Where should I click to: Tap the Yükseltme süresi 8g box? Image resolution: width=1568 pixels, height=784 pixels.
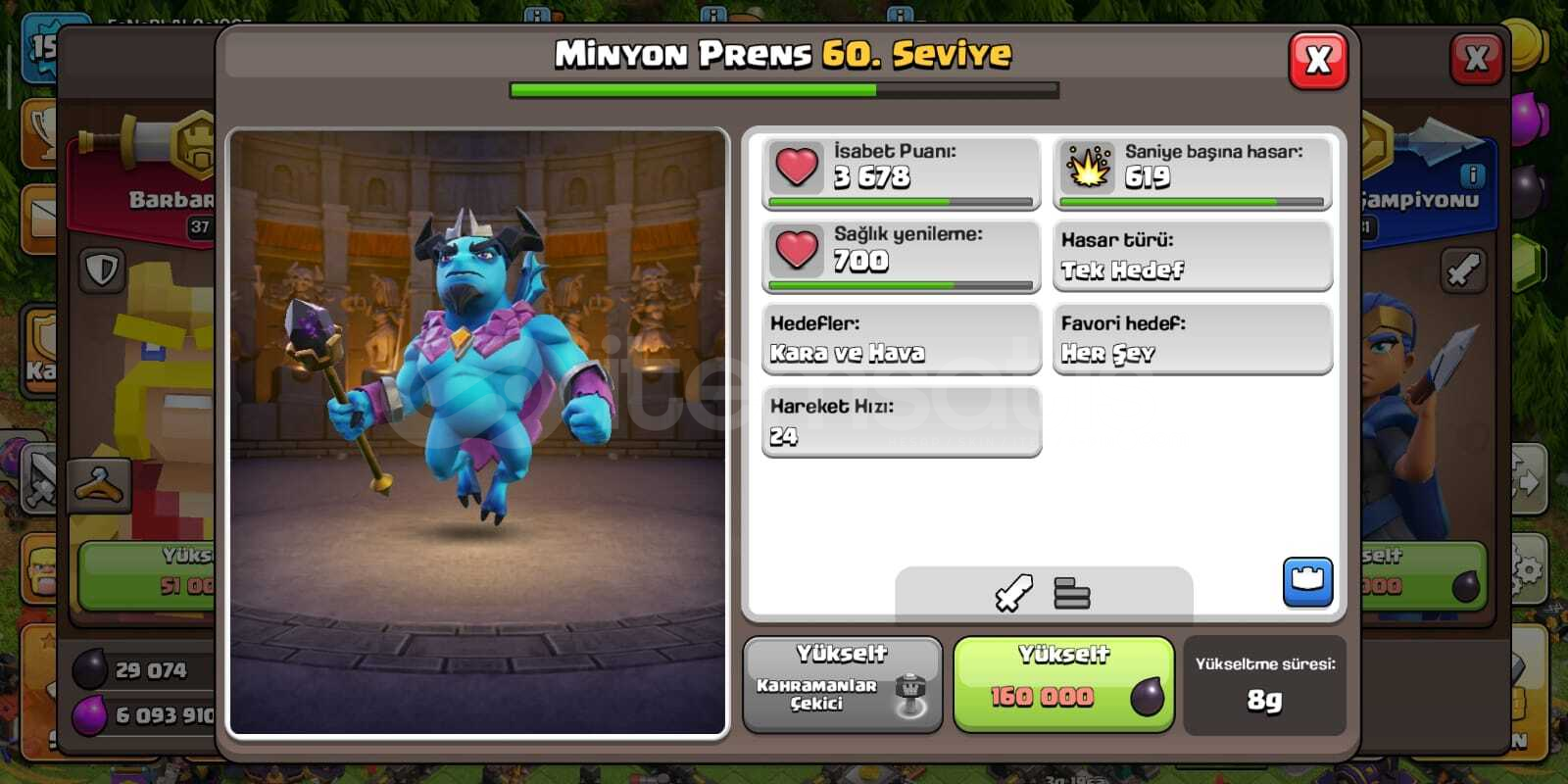click(x=1264, y=685)
